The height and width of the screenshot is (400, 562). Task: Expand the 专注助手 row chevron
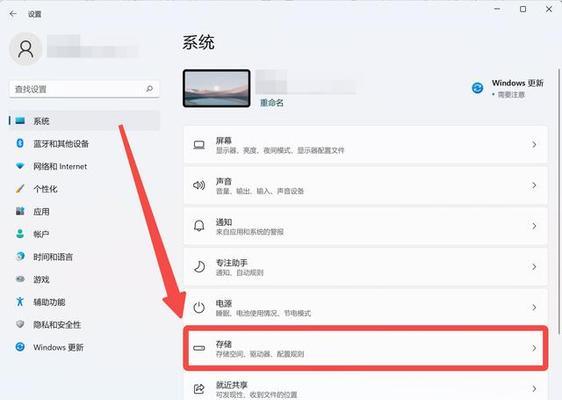[x=534, y=267]
